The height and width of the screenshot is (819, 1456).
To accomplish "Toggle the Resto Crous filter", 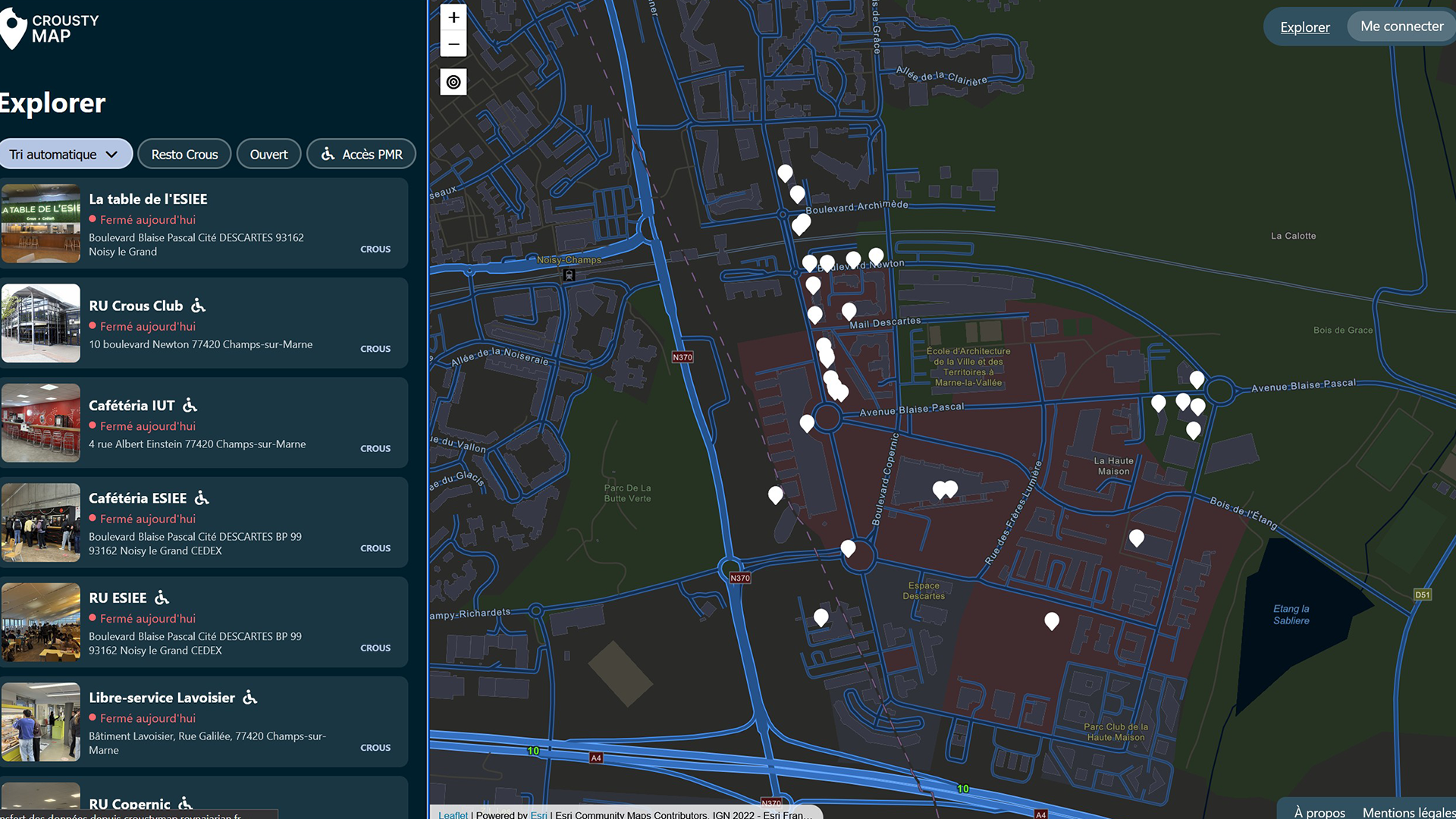I will [184, 154].
